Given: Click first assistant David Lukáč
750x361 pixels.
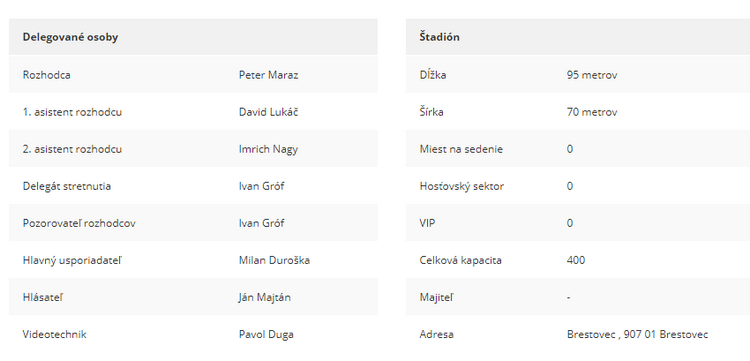Looking at the screenshot, I should pos(268,112).
